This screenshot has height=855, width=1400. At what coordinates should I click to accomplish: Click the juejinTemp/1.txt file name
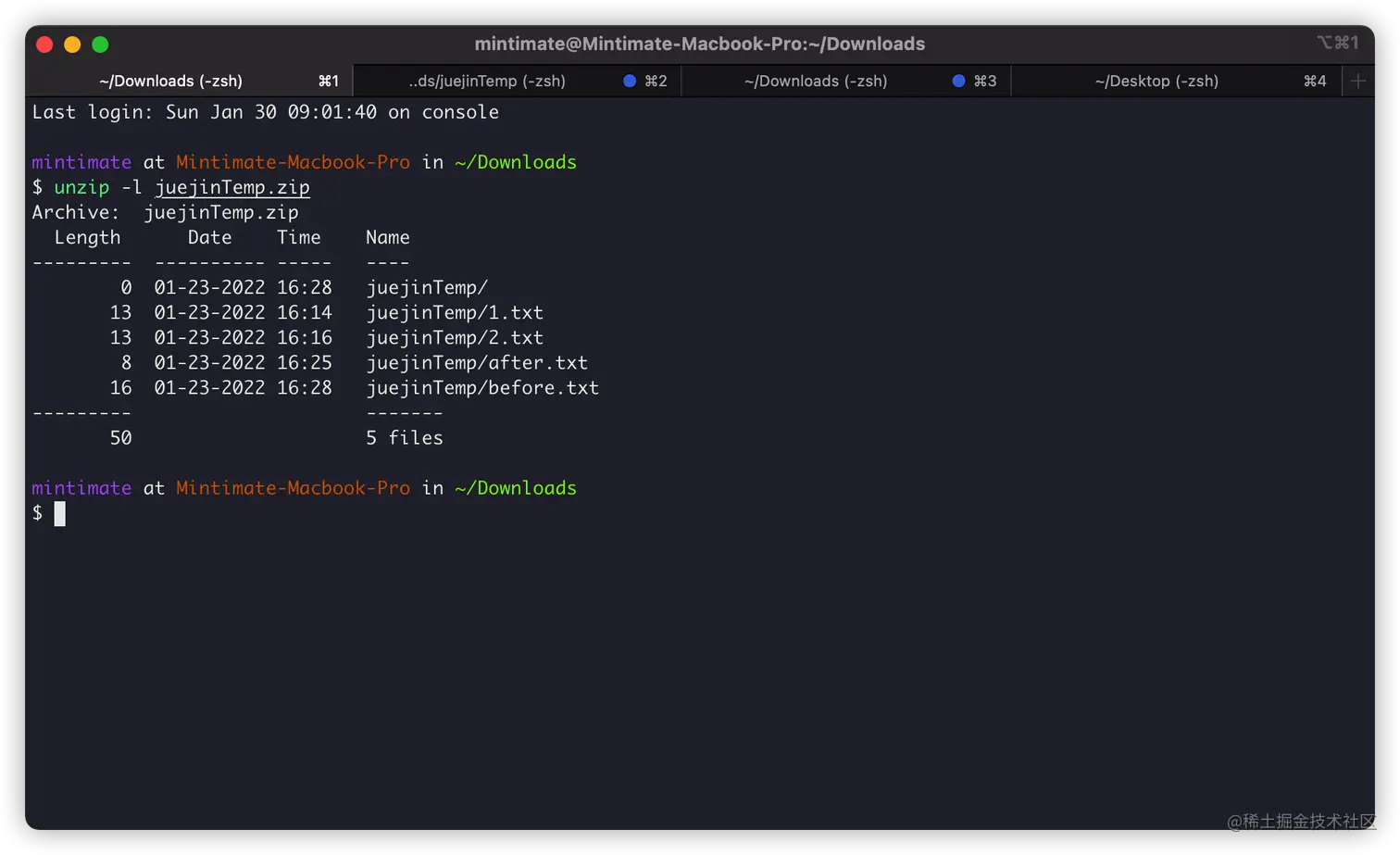(x=455, y=312)
